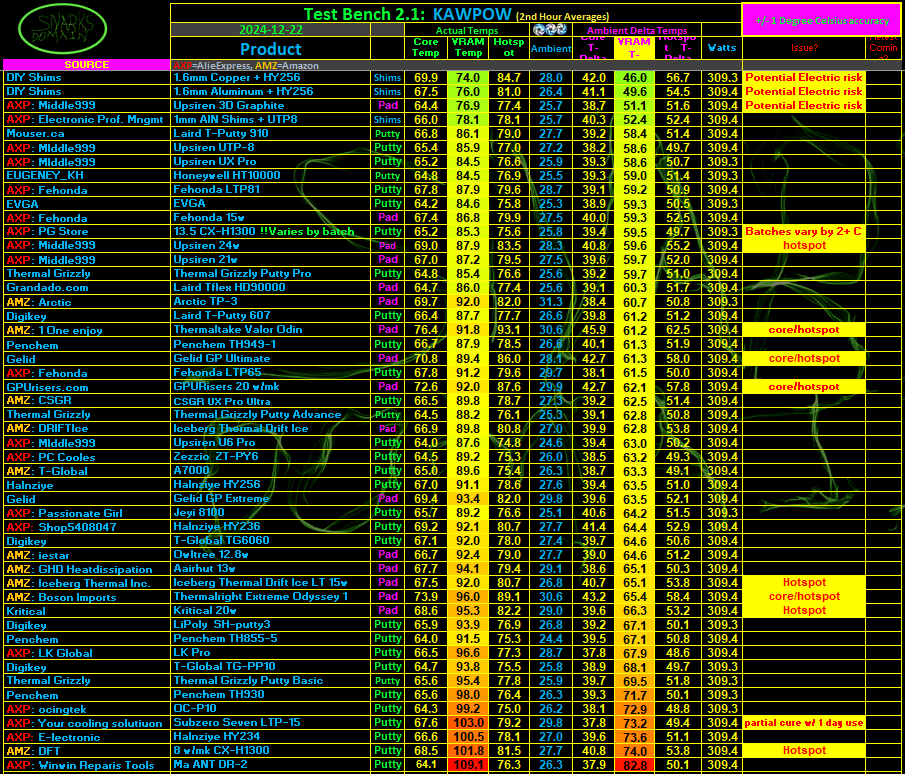The height and width of the screenshot is (774, 905).
Task: Click the Snarks Domain logo
Action: [x=62, y=29]
